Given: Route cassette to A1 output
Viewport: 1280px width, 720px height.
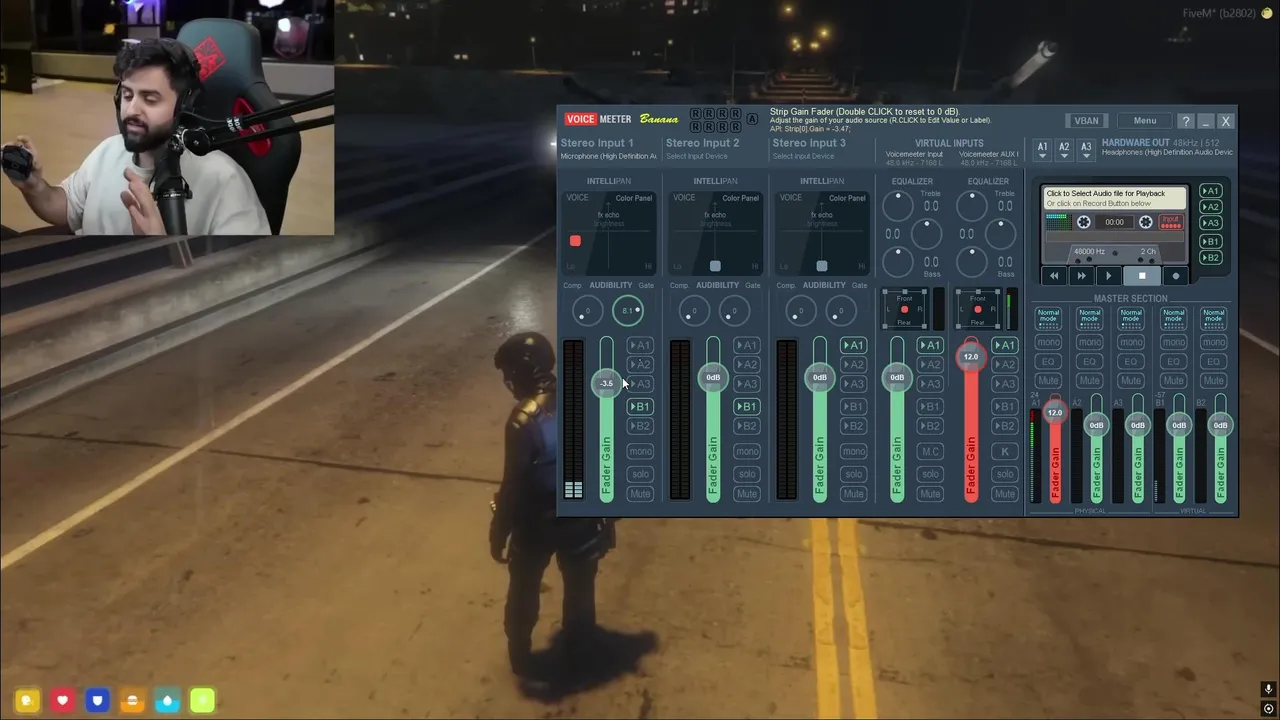Looking at the screenshot, I should tap(1210, 191).
